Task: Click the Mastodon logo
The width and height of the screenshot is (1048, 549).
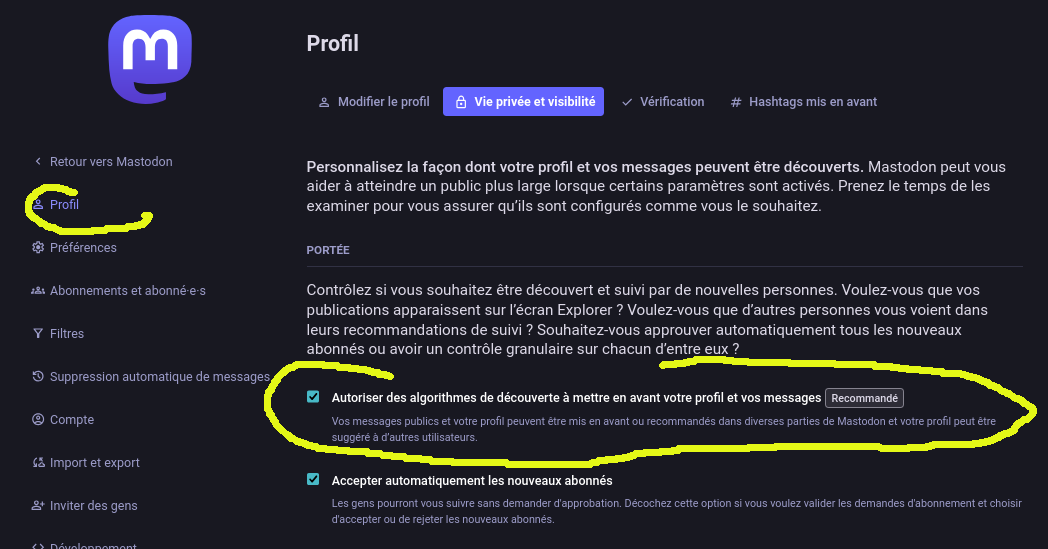Action: [150, 59]
